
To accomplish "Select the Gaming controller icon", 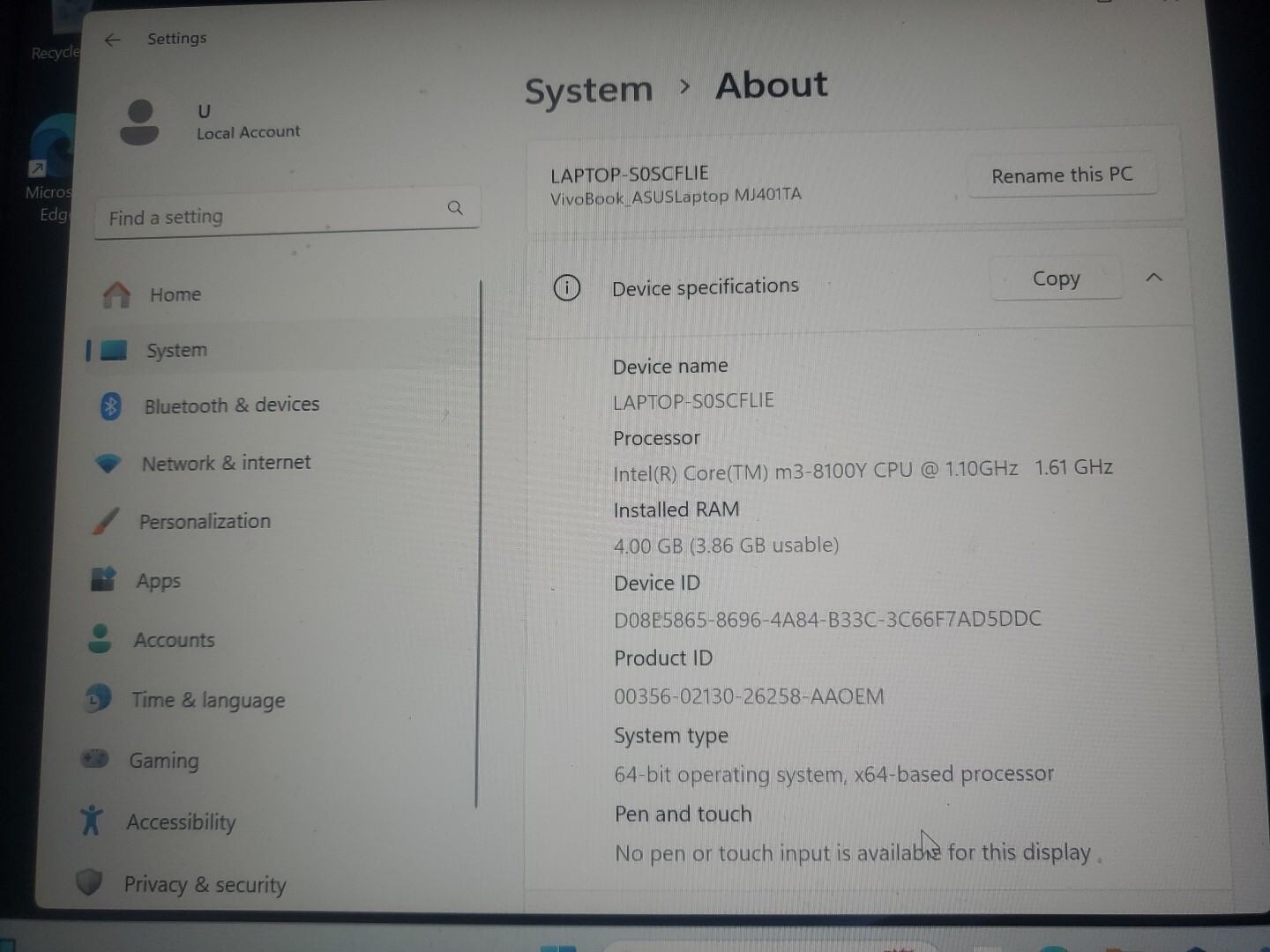I will [94, 758].
